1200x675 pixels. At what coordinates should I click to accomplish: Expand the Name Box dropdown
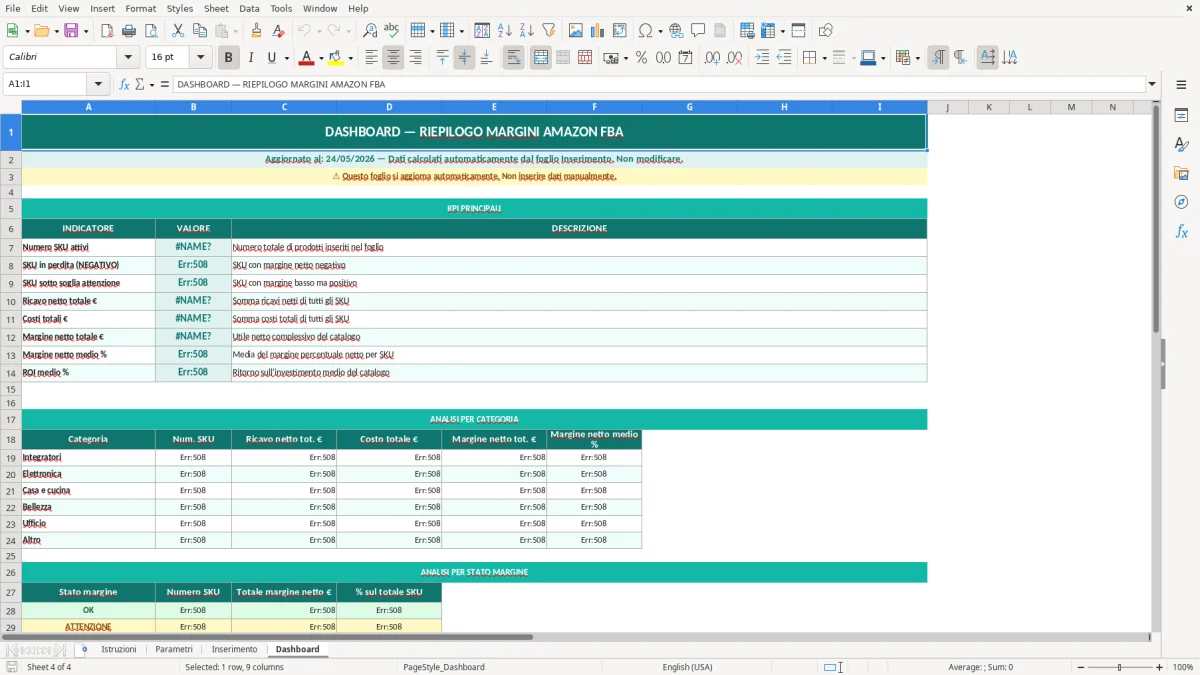click(98, 85)
